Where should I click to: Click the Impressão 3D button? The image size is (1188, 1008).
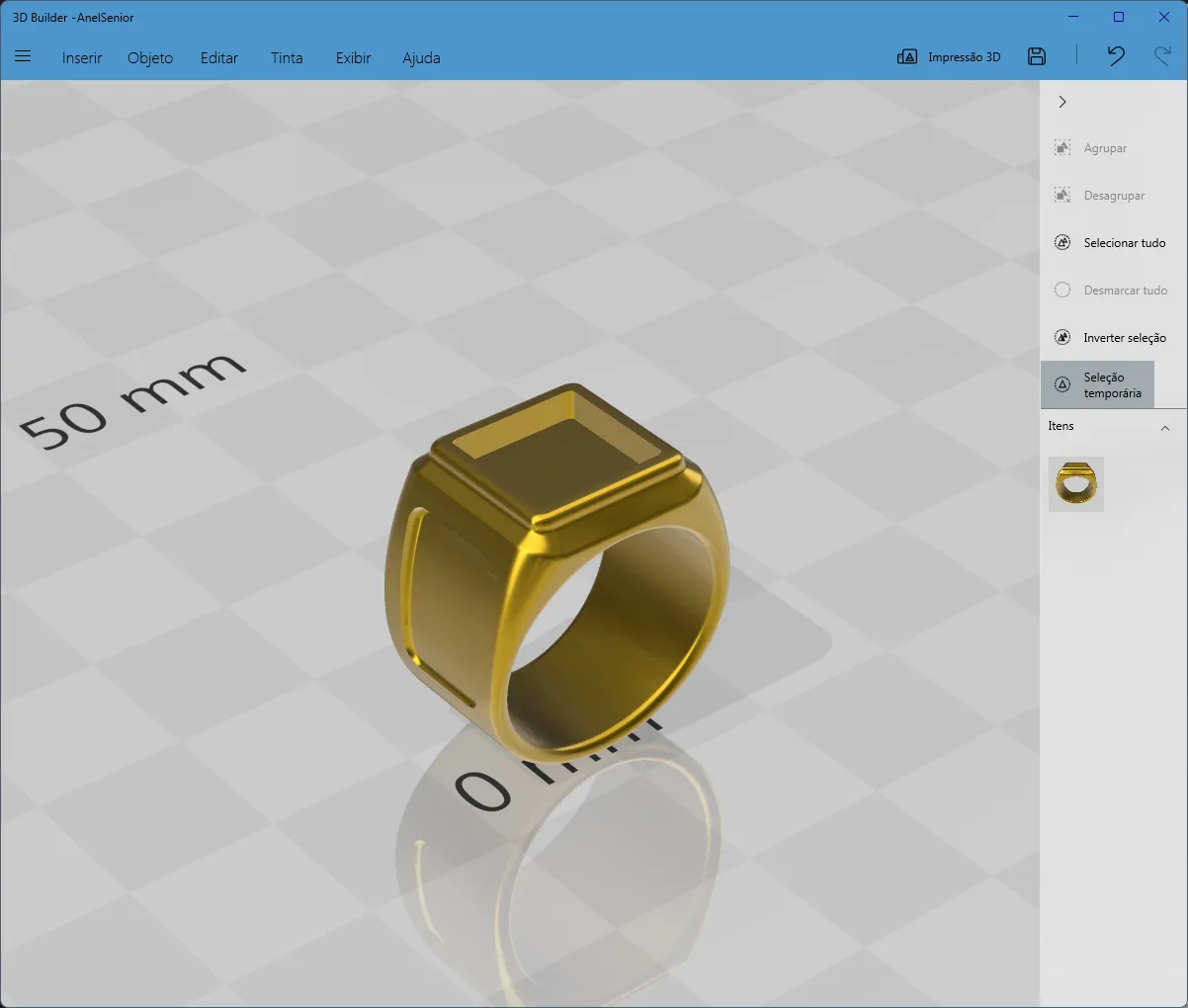[x=949, y=56]
